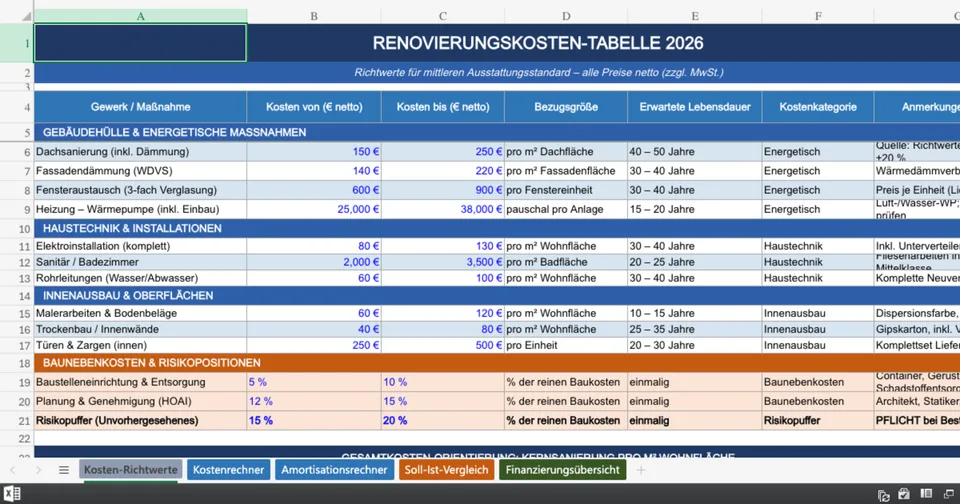Click the 10 – 15 Jahre lifespan cell
The height and width of the screenshot is (504, 960).
695,313
